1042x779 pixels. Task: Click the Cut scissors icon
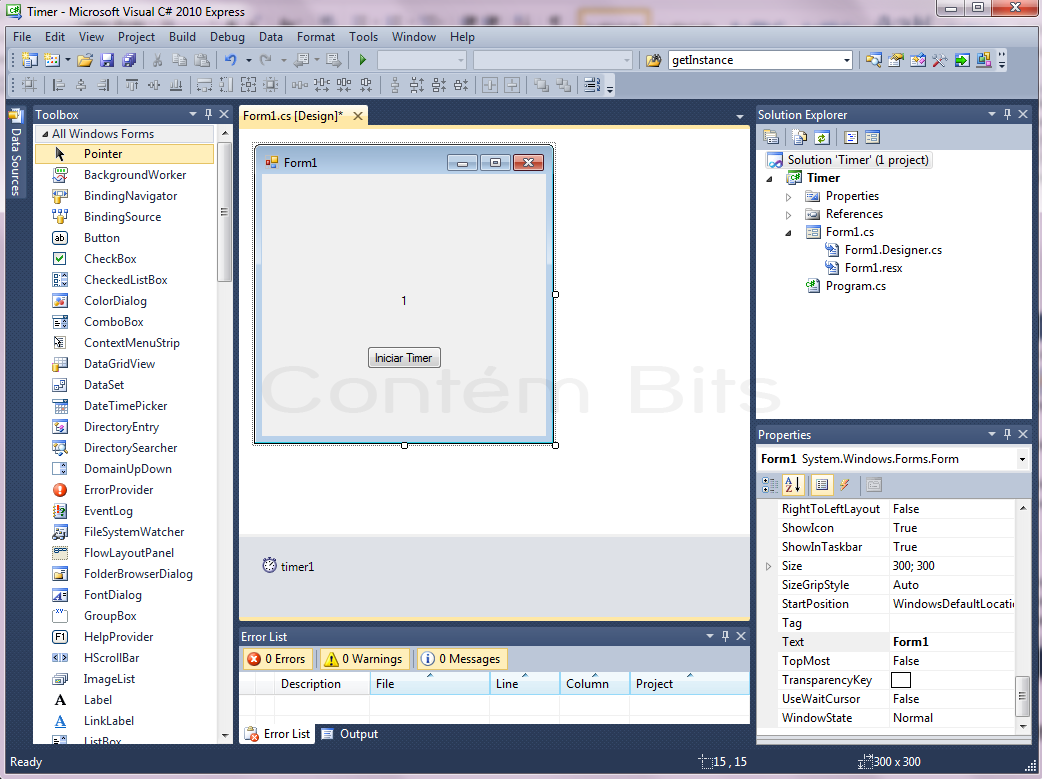[157, 60]
